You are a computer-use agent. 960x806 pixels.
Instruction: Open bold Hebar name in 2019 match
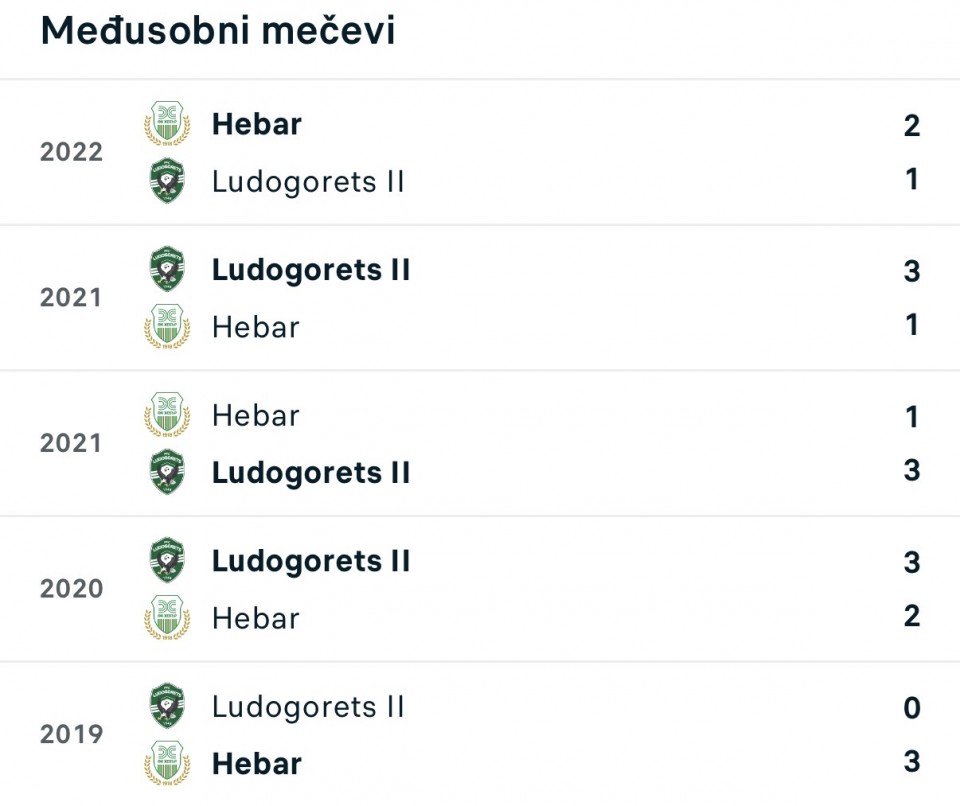tap(257, 763)
